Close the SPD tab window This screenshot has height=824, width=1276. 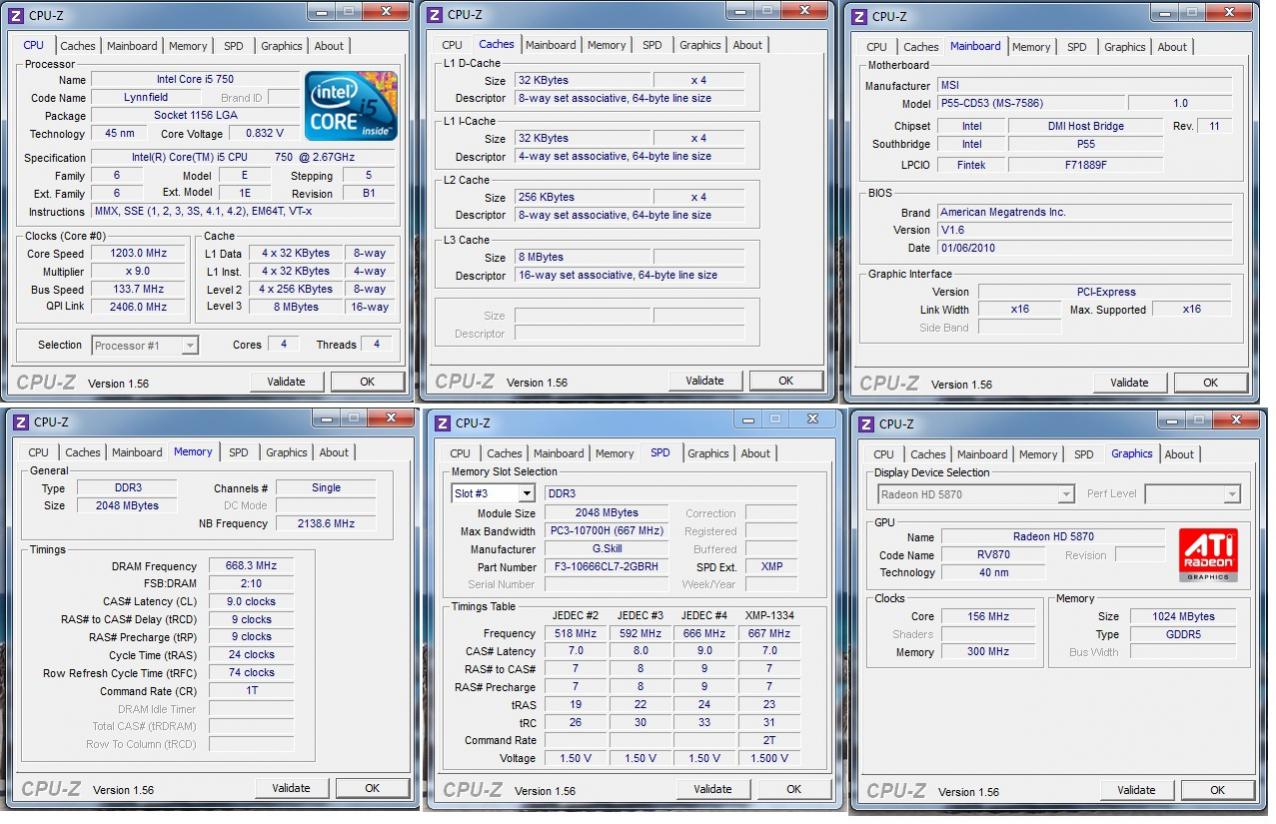(x=812, y=419)
